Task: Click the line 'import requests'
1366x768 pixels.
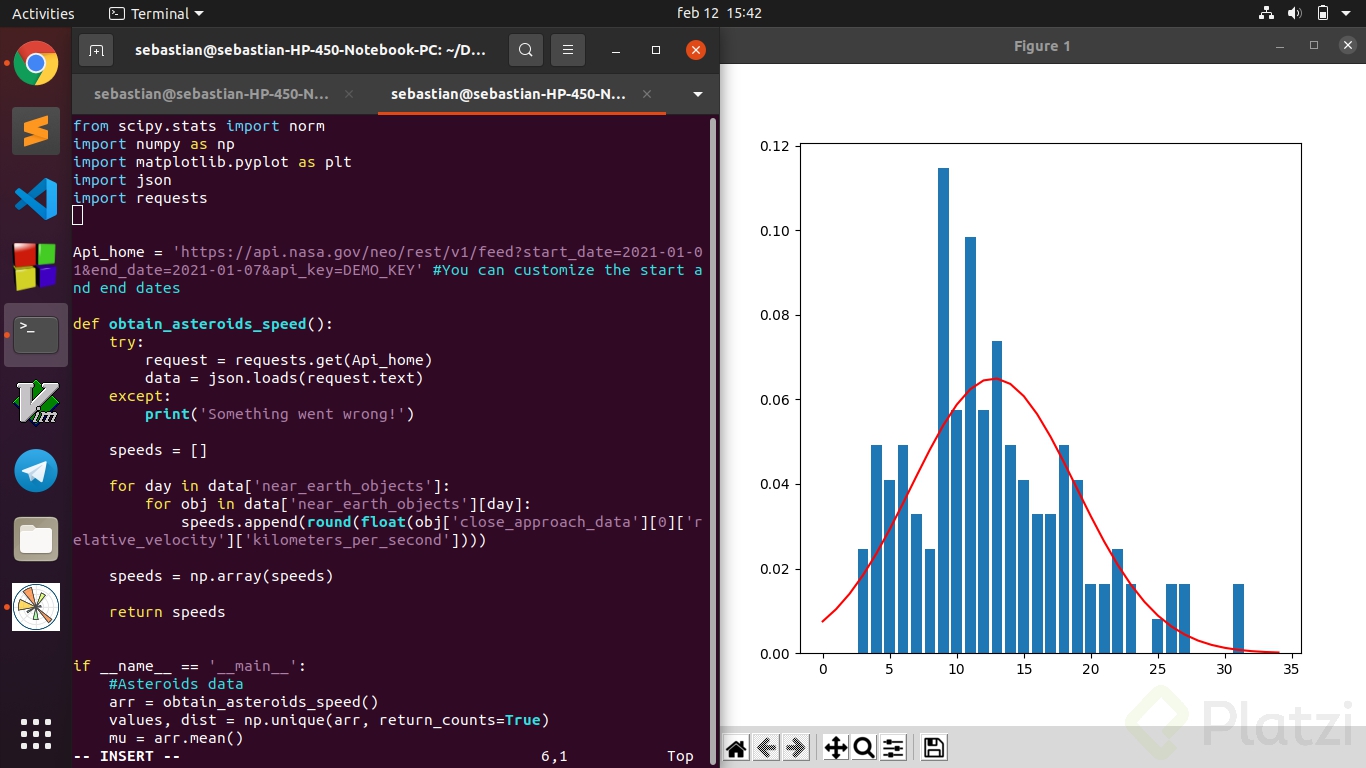Action: 140,198
